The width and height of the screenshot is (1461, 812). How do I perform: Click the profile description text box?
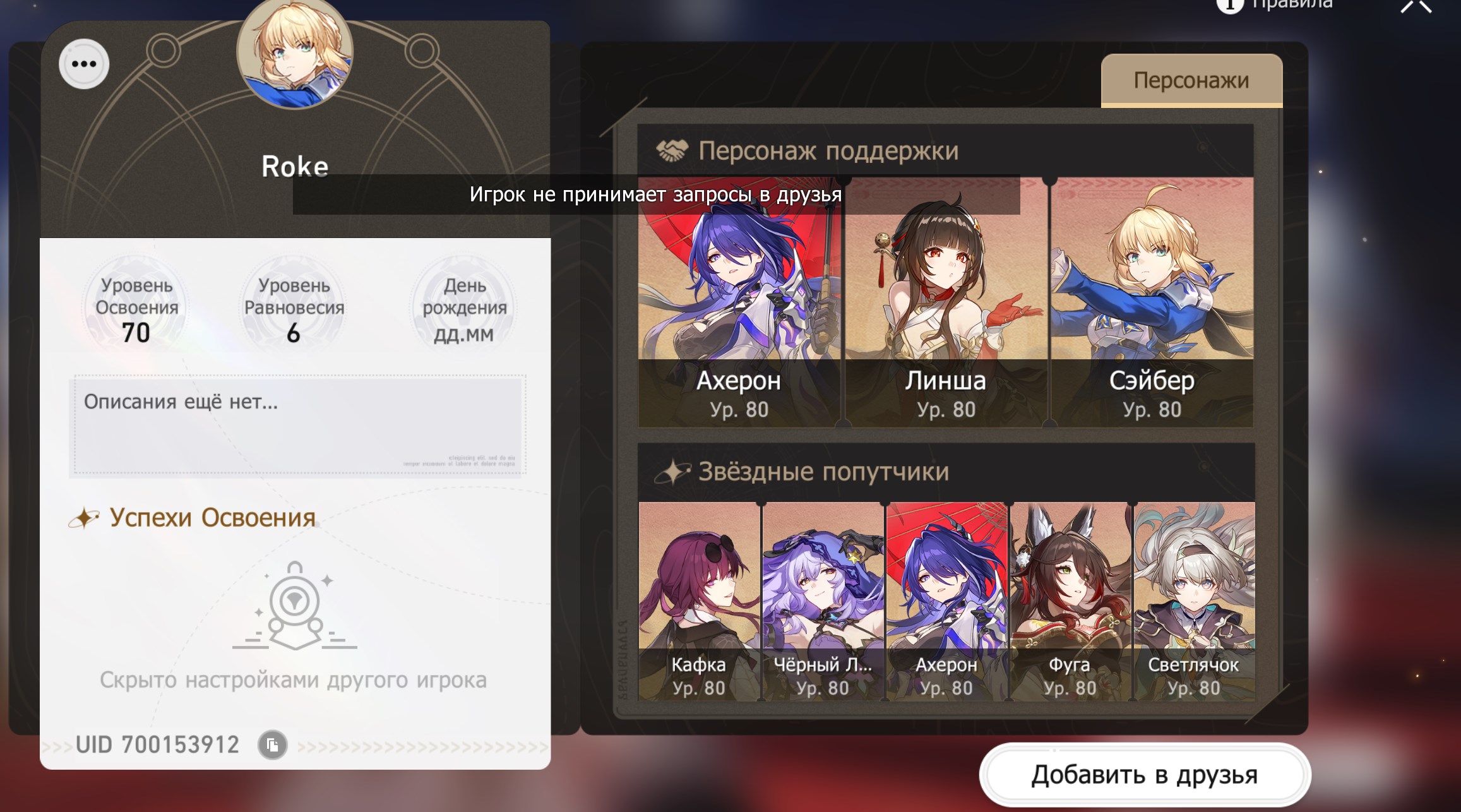click(297, 425)
